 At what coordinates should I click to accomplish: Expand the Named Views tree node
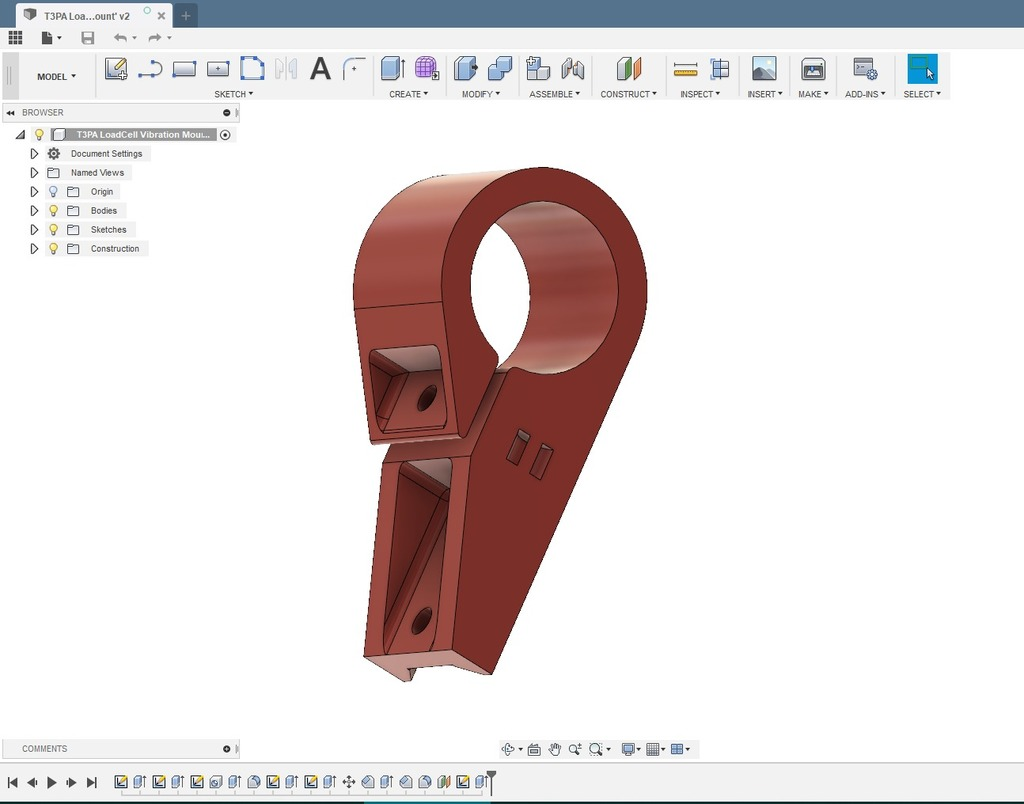coord(34,173)
